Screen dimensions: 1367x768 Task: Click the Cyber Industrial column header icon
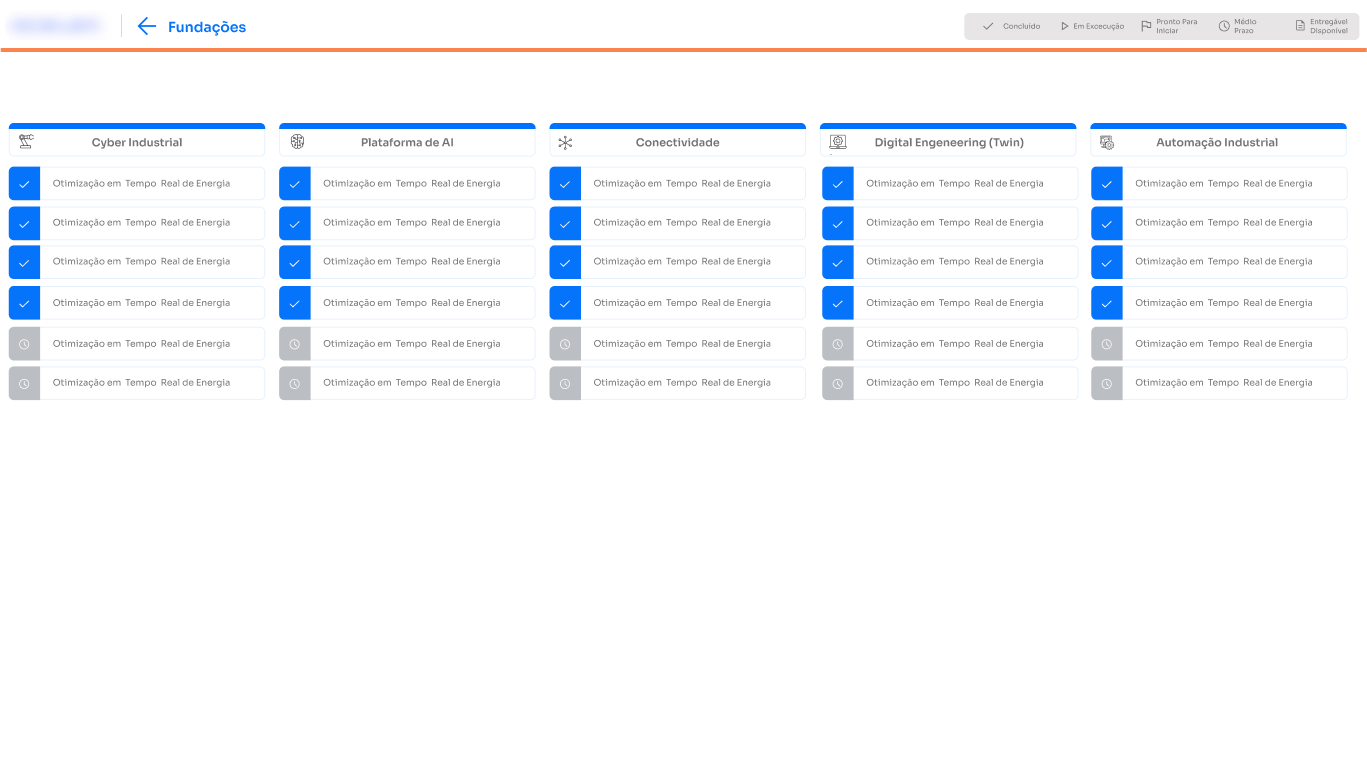25,141
